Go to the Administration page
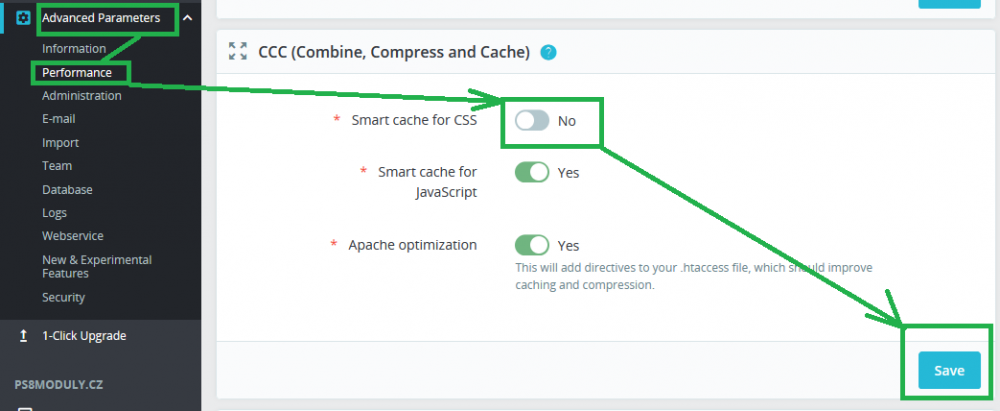The height and width of the screenshot is (411, 1000). click(x=82, y=96)
